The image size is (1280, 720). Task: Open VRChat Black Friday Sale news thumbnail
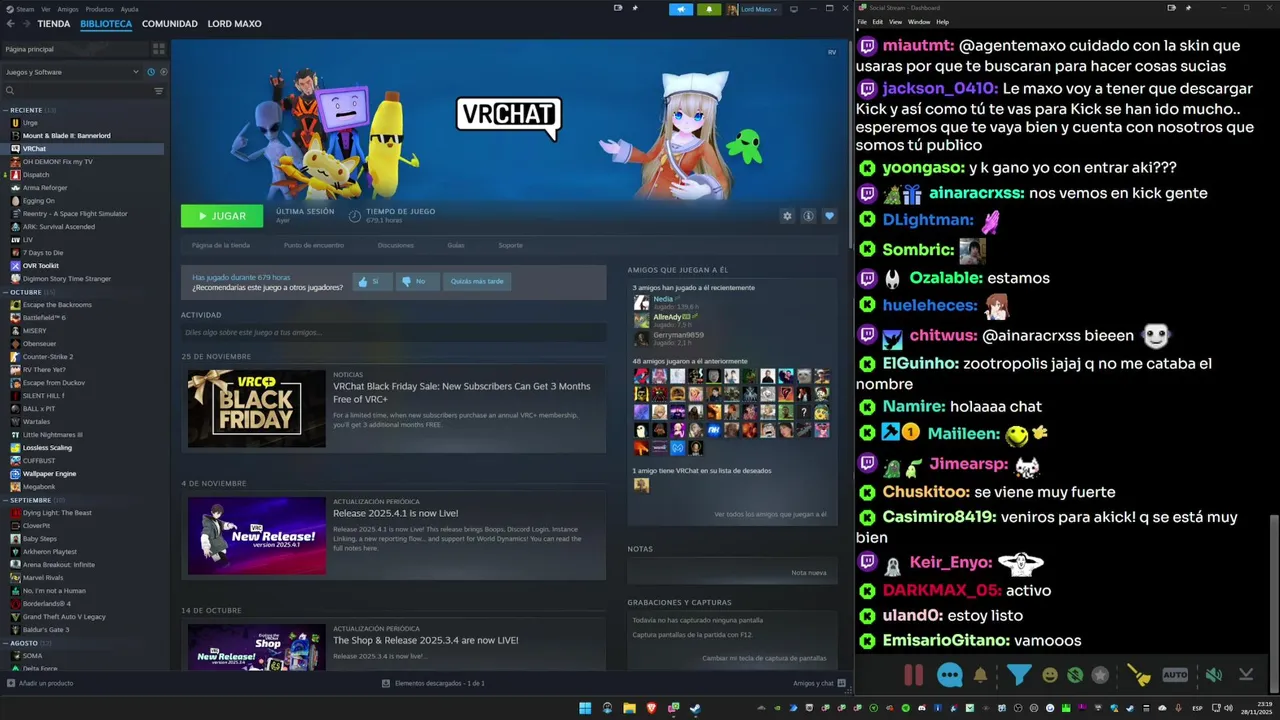pyautogui.click(x=257, y=408)
